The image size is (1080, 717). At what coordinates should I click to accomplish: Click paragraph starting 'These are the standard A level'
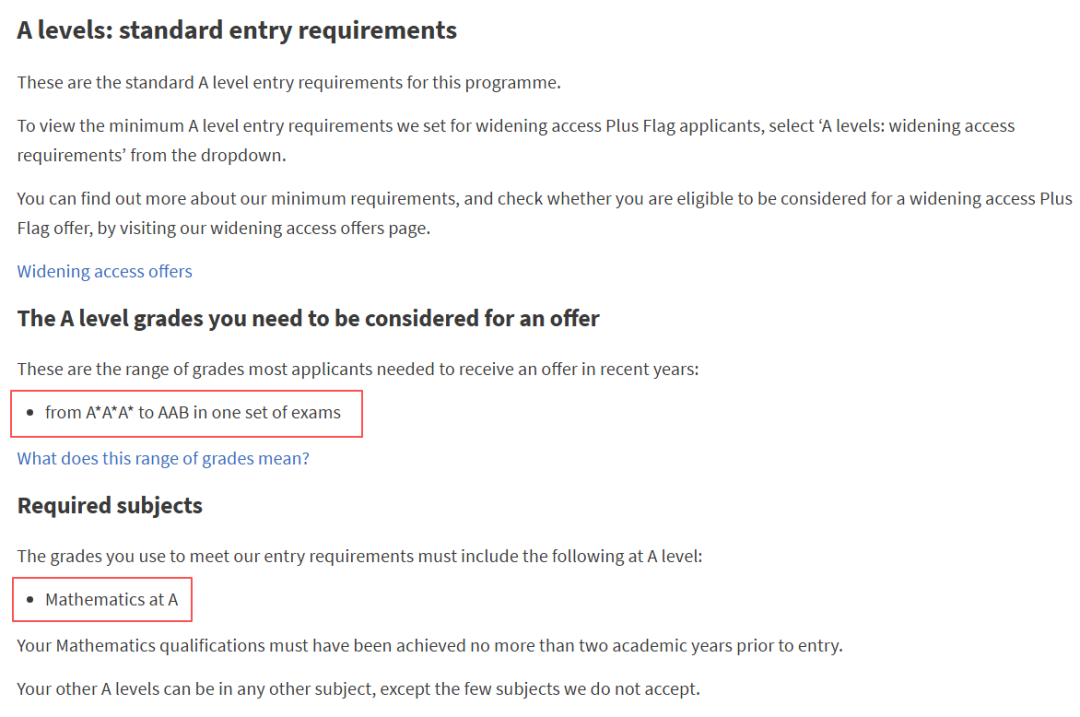pos(288,82)
